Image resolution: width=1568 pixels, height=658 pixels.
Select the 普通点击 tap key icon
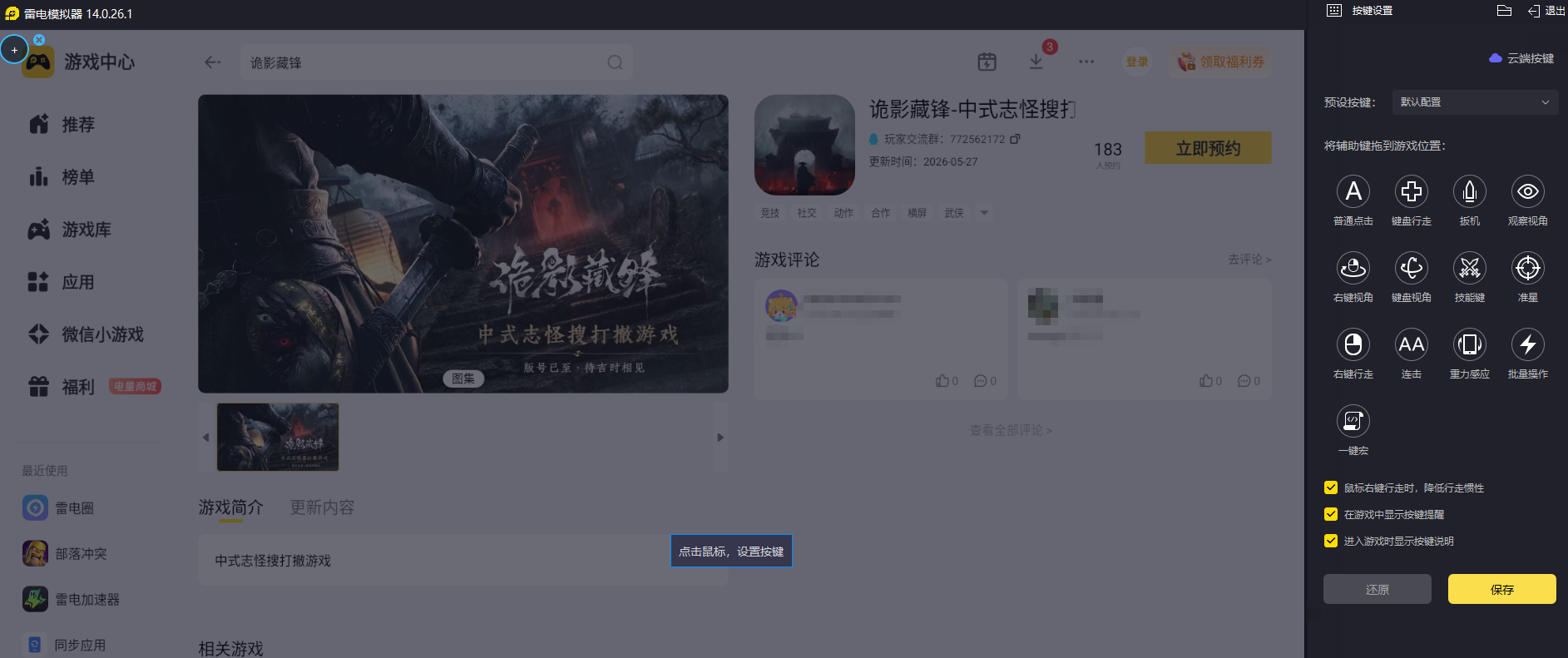click(1353, 191)
